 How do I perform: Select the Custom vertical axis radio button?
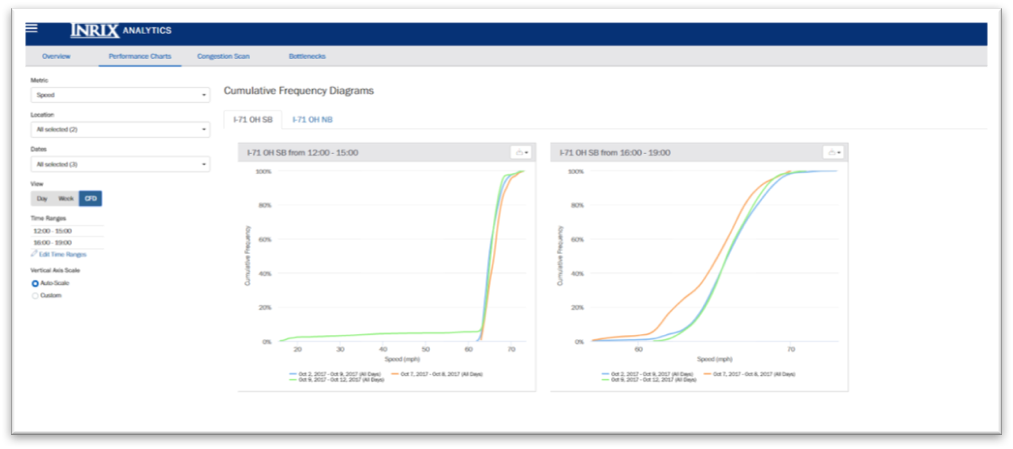[35, 295]
